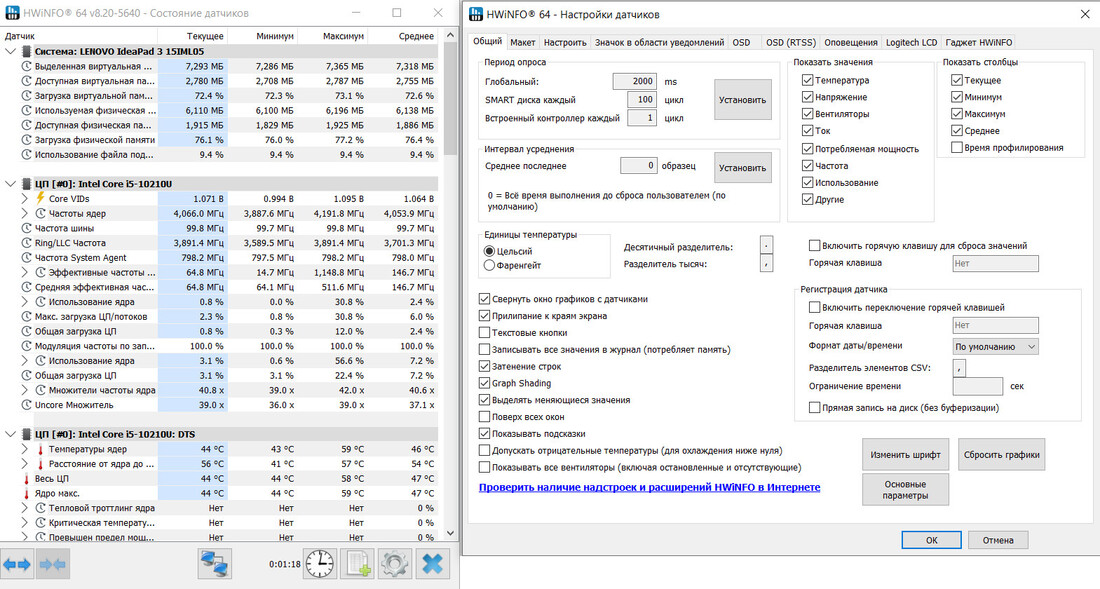Uncheck the Температура checkbox

807,80
